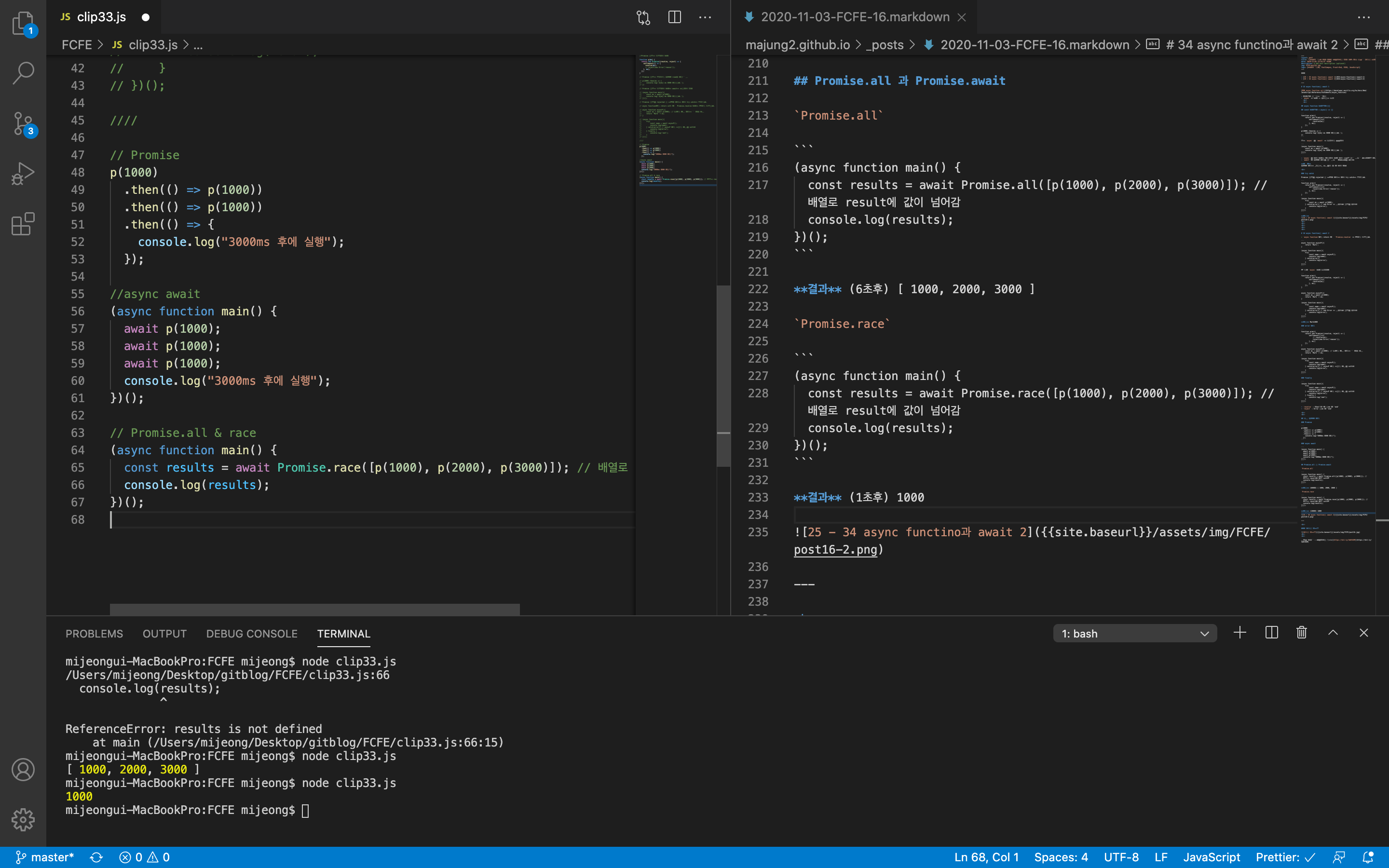Open notifications bell in status bar
The width and height of the screenshot is (1389, 868).
click(1368, 857)
